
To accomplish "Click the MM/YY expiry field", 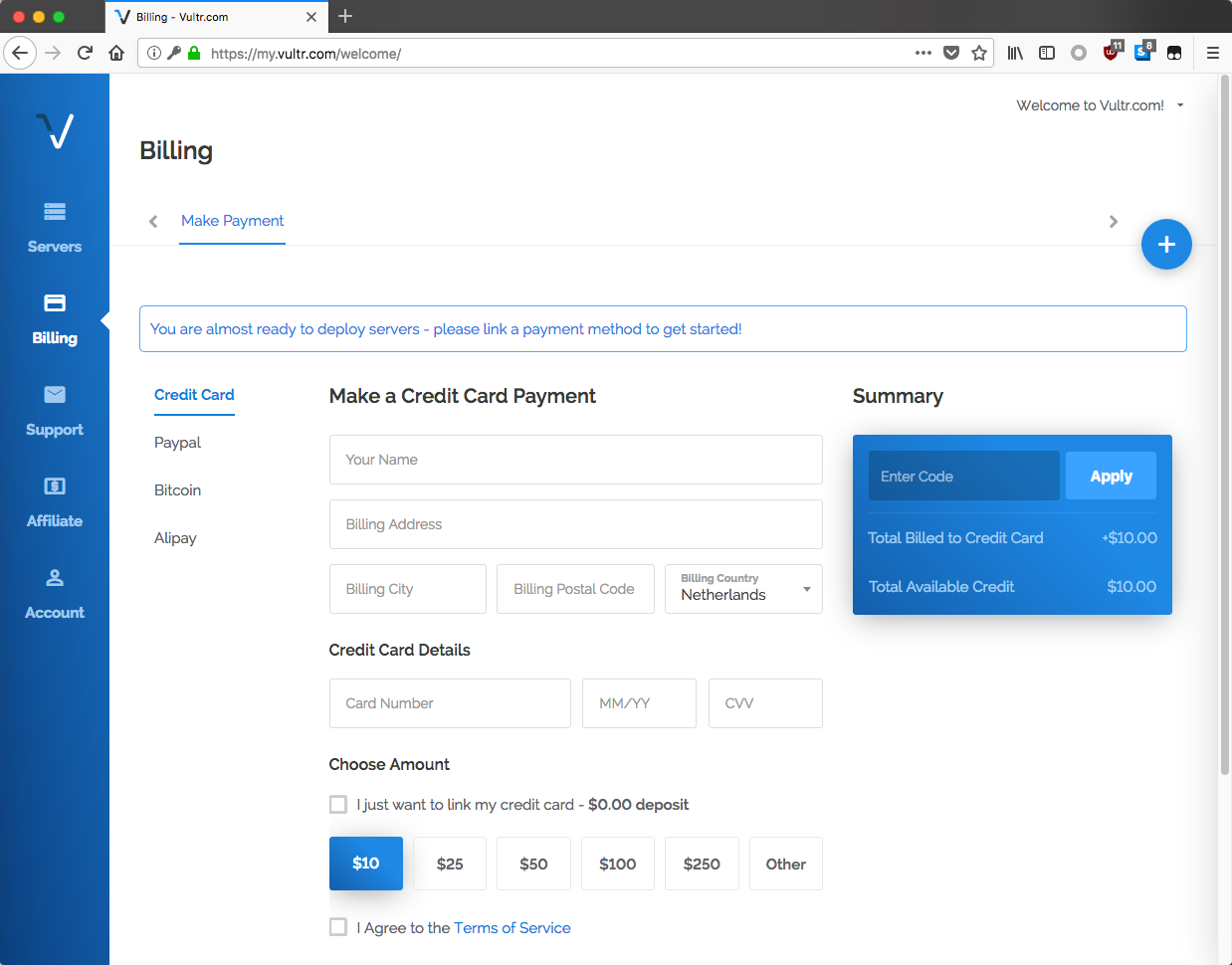I will coord(639,703).
